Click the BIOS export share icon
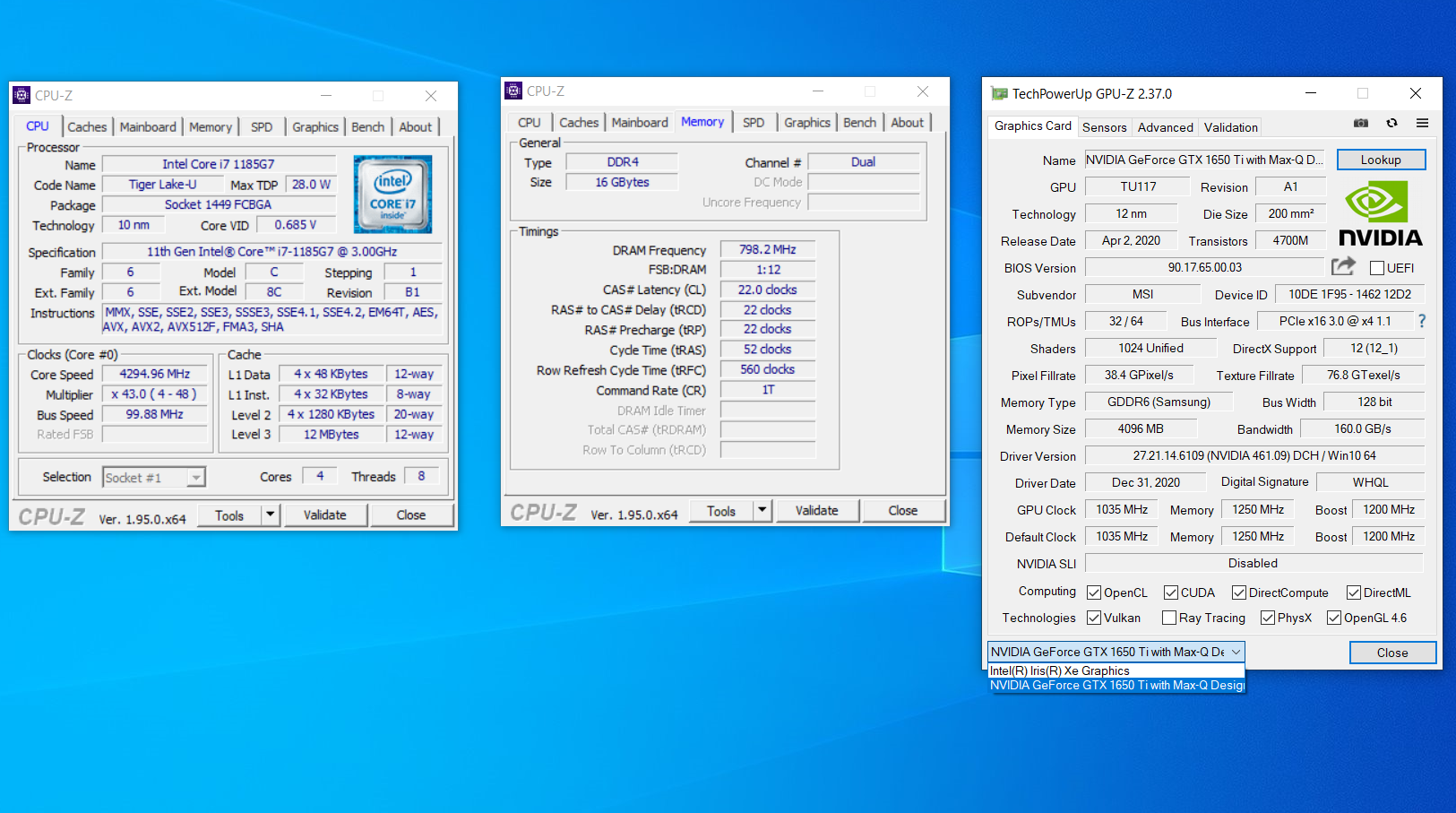1456x813 pixels. coord(1343,266)
